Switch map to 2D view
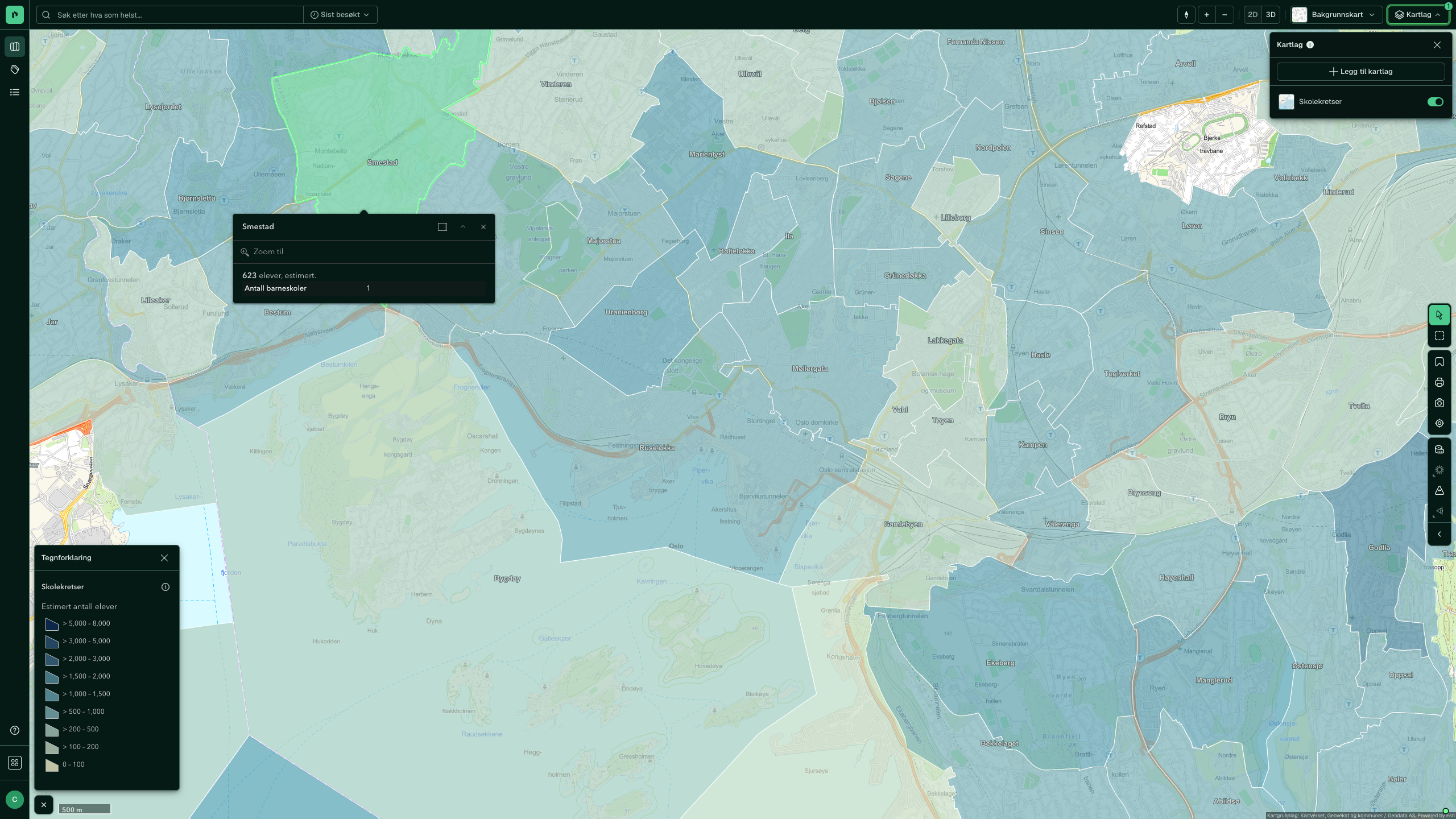The height and width of the screenshot is (819, 1456). click(x=1252, y=15)
